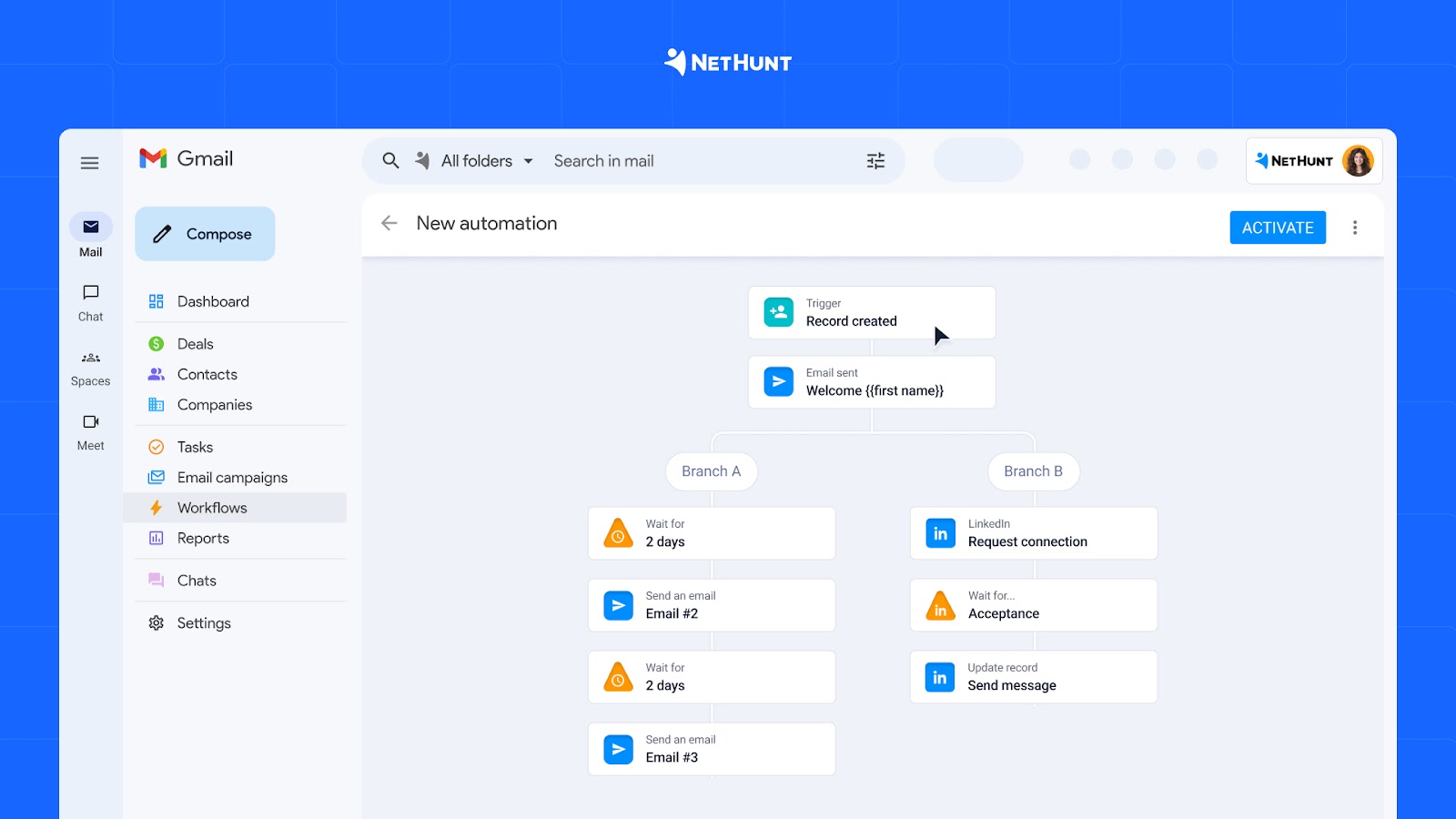Open the second Wait for 2 days step
Screen dimensions: 1456x819
tap(712, 677)
